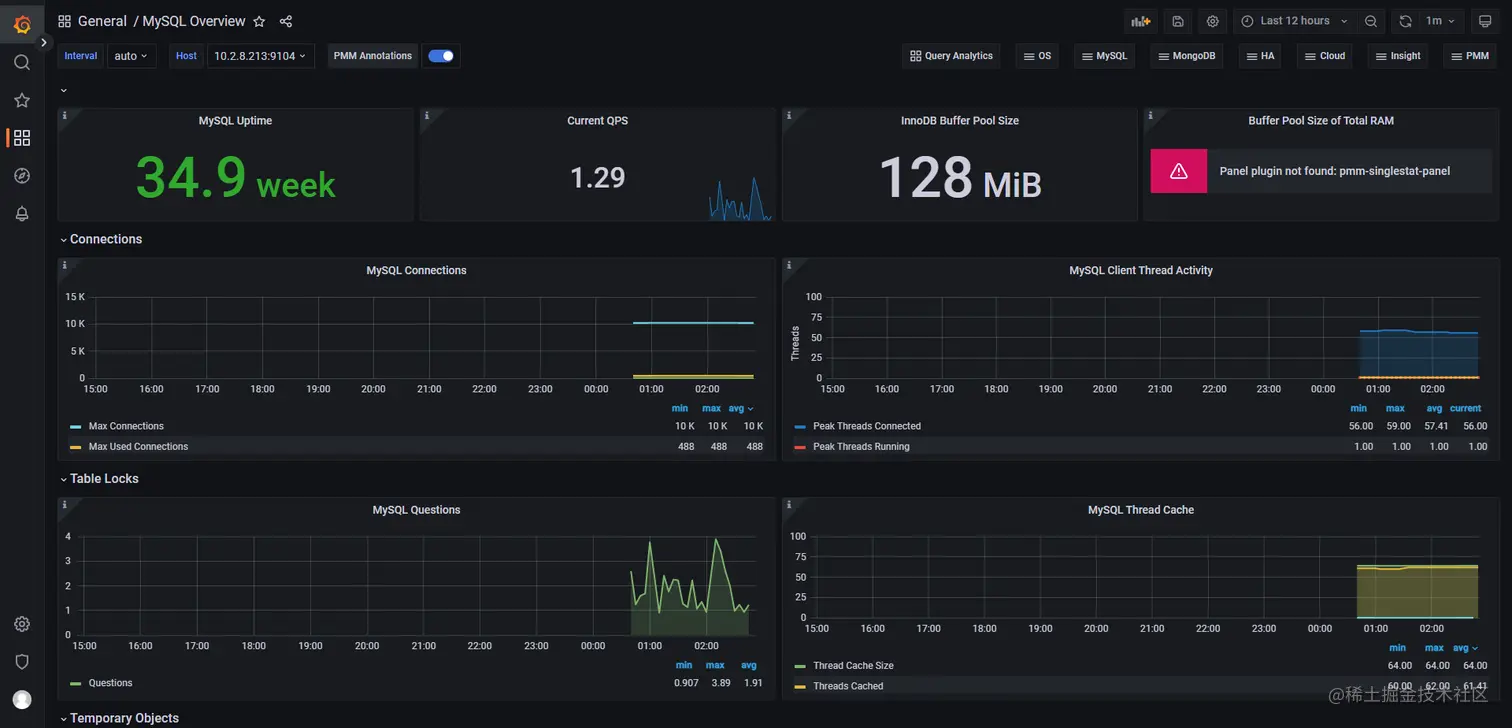Open Current QPS panel title menu
1512x728 pixels.
597,120
